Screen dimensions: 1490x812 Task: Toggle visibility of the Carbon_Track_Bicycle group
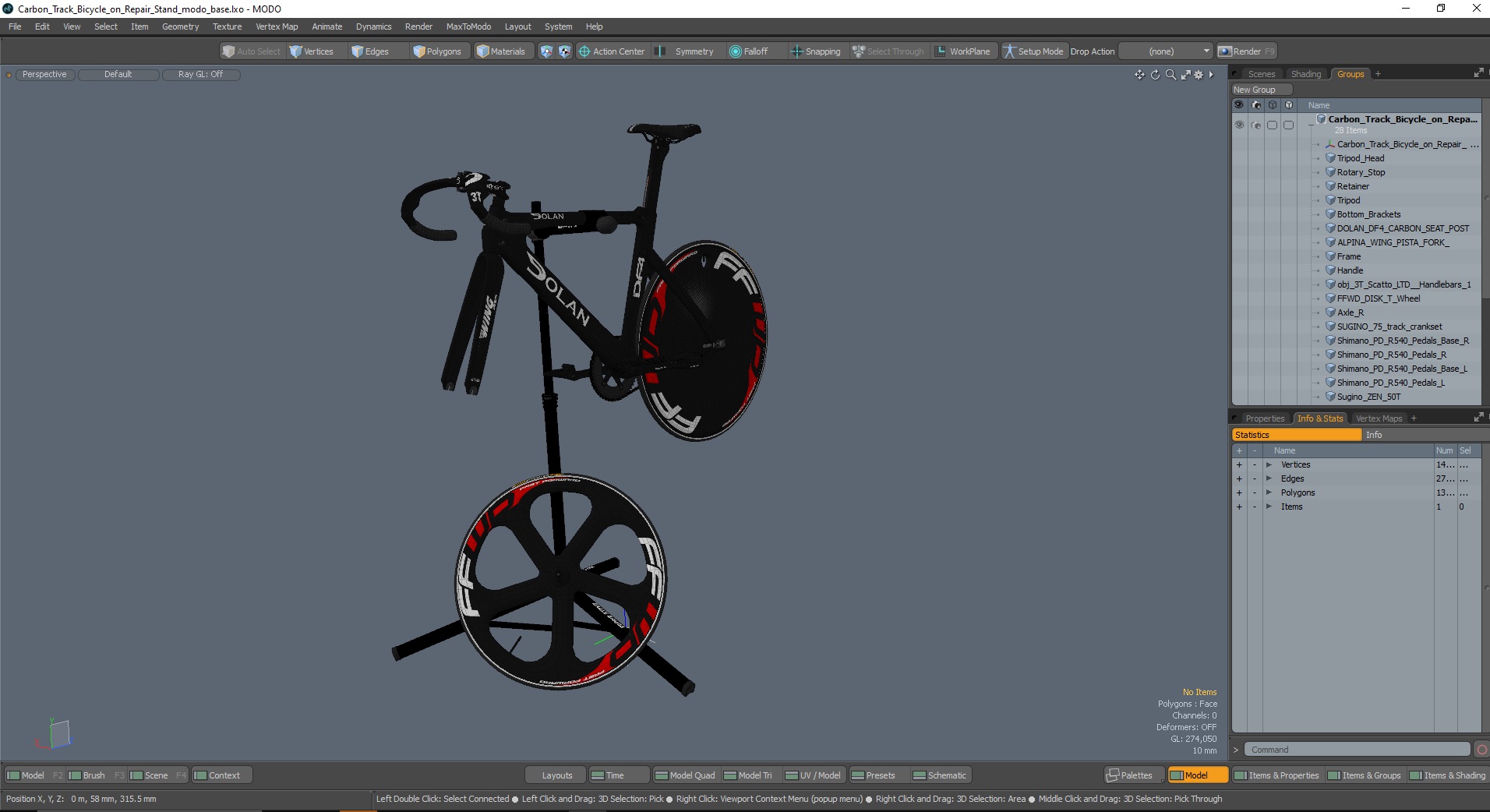click(x=1239, y=125)
